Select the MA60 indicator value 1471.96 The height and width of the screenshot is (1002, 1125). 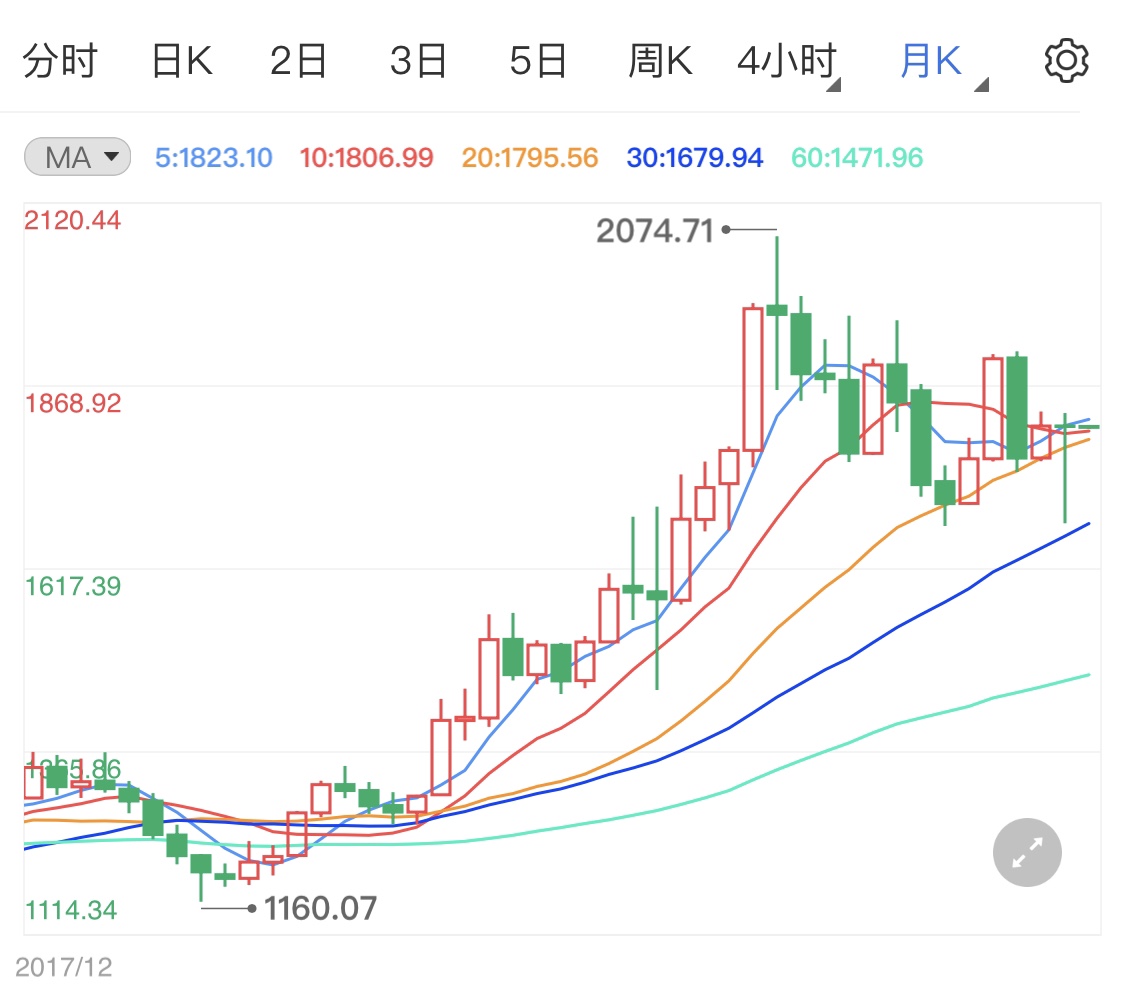(x=856, y=157)
